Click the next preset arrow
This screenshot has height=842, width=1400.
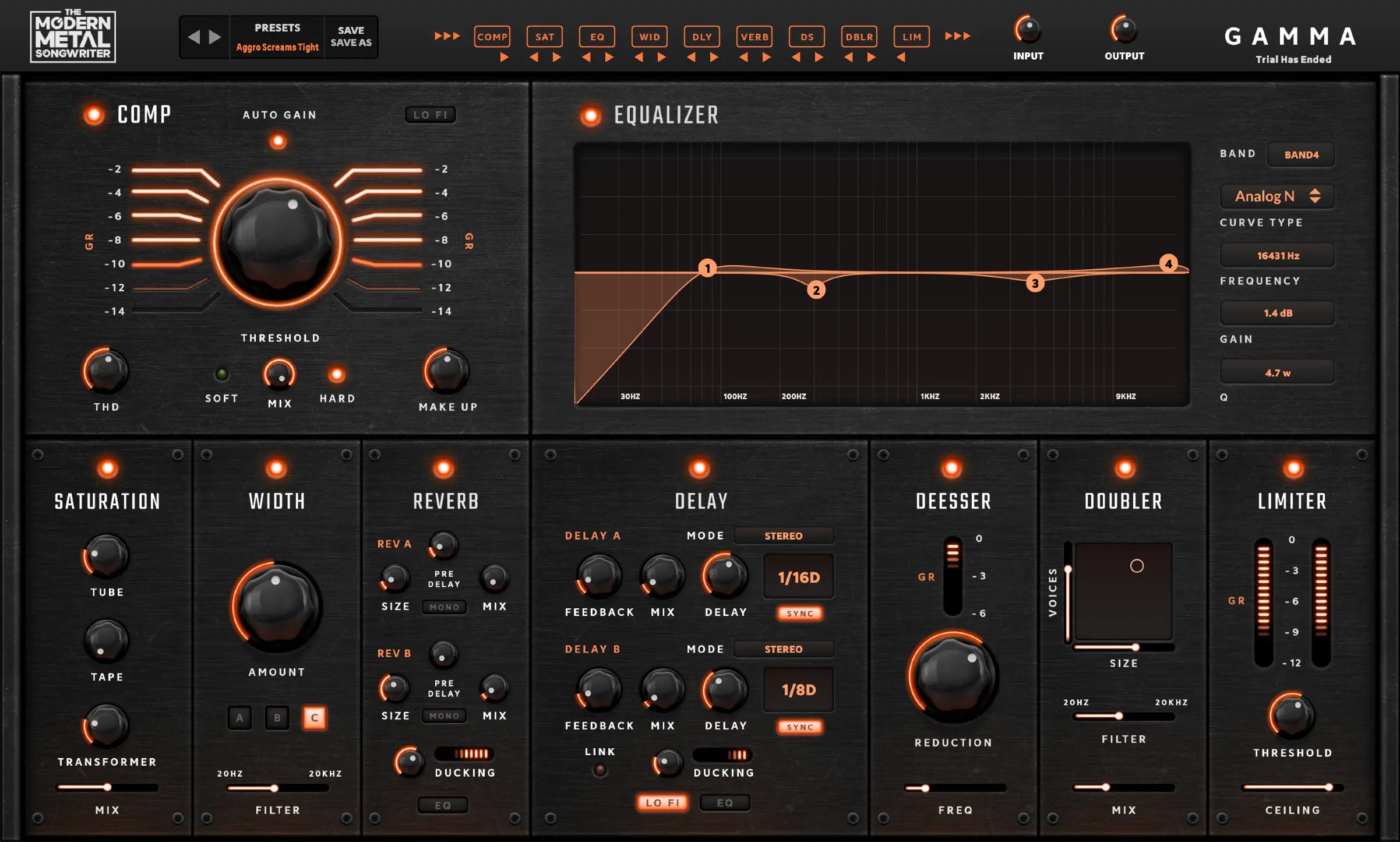(215, 37)
